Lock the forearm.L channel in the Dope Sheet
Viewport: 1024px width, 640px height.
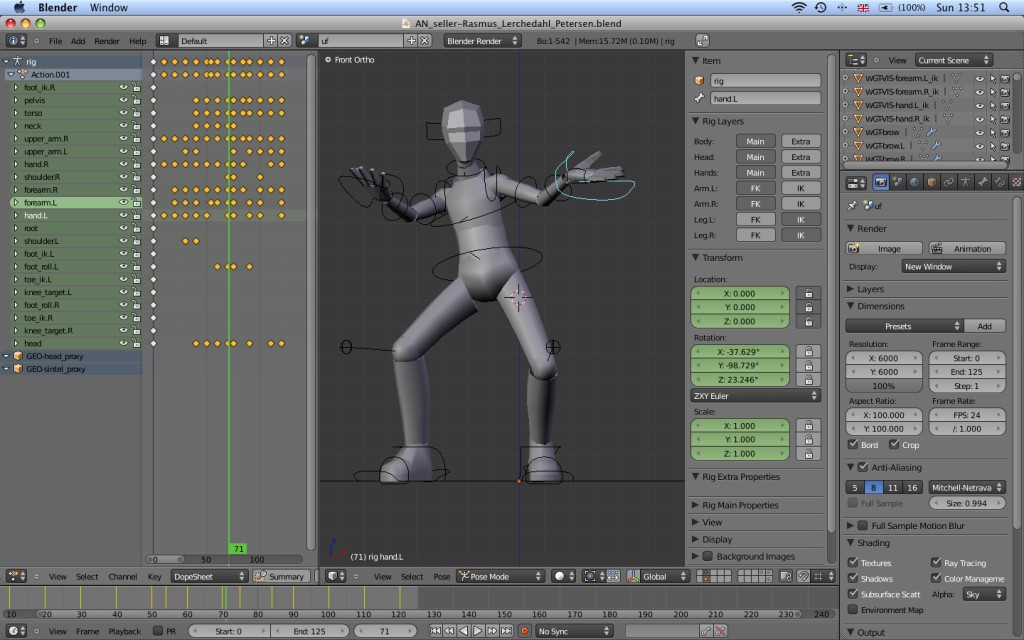pyautogui.click(x=137, y=202)
